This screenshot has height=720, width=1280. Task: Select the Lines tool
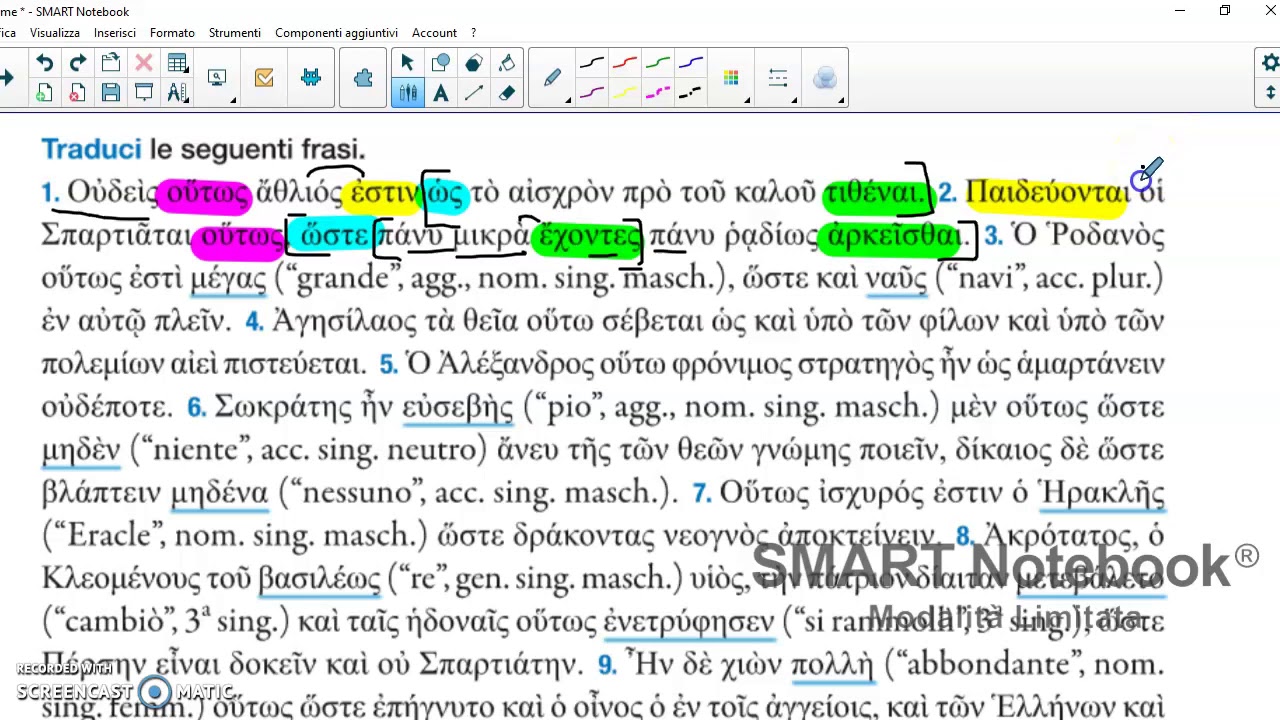click(x=474, y=93)
